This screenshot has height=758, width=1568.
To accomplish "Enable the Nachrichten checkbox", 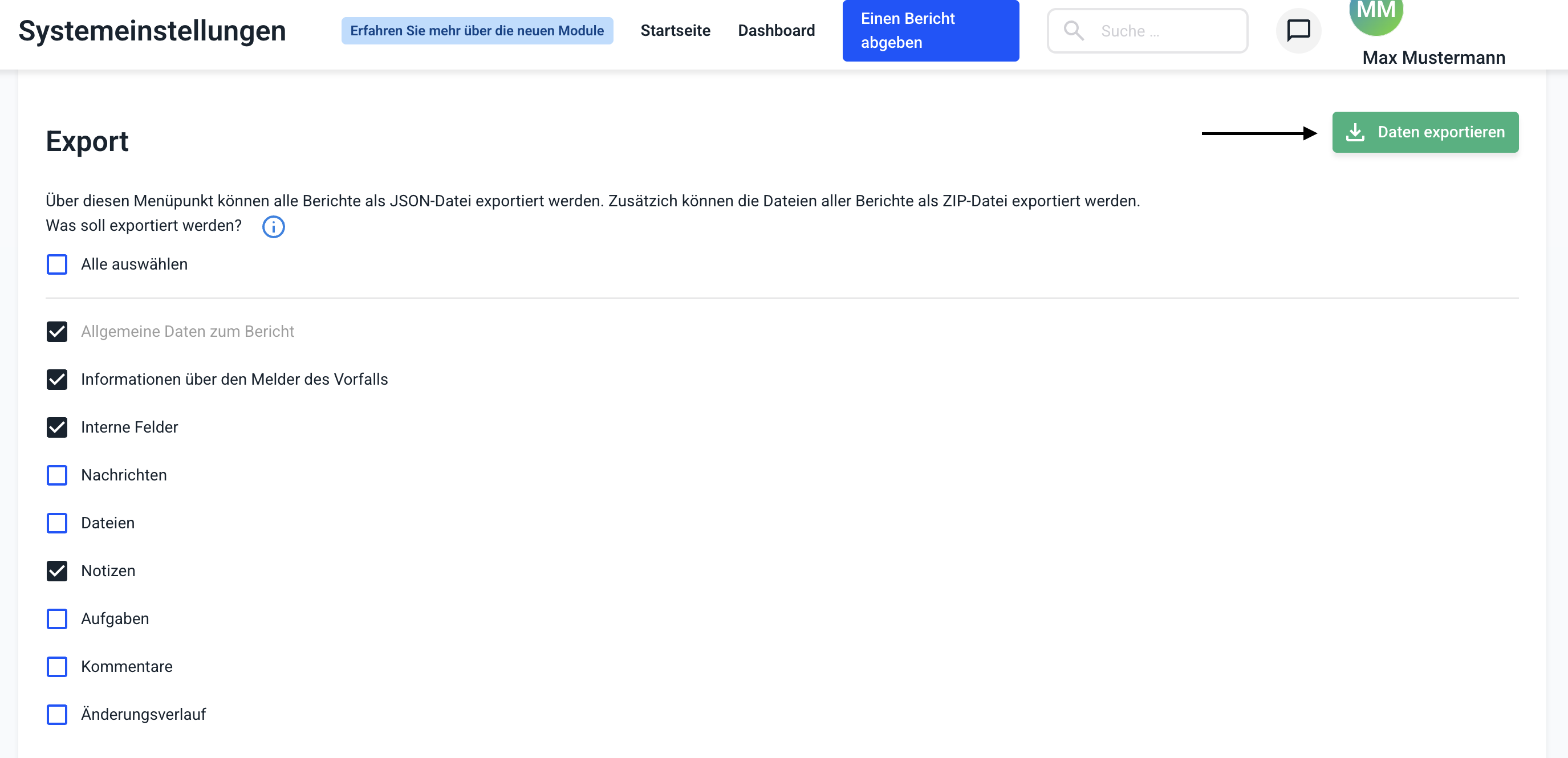I will (x=57, y=475).
